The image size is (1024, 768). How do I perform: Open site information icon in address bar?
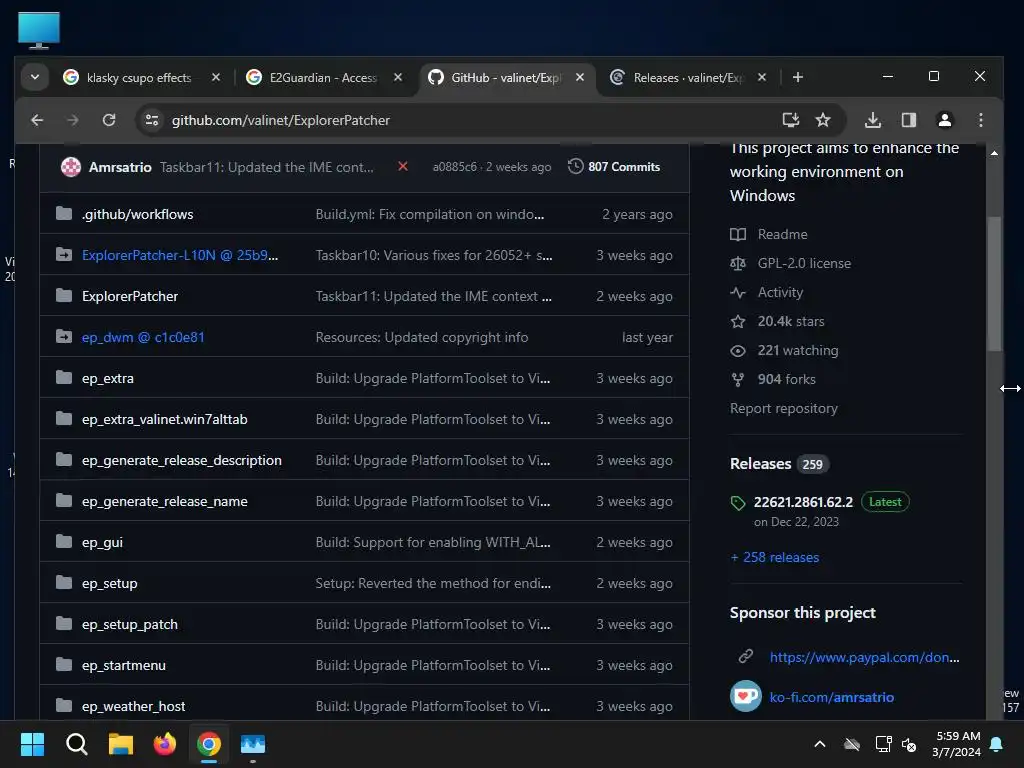[152, 120]
